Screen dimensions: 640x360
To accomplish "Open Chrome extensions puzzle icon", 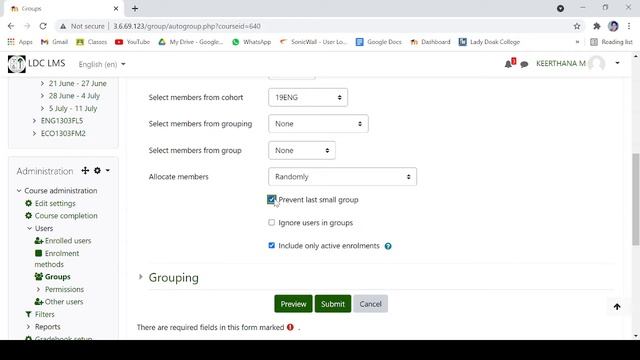I will click(597, 26).
